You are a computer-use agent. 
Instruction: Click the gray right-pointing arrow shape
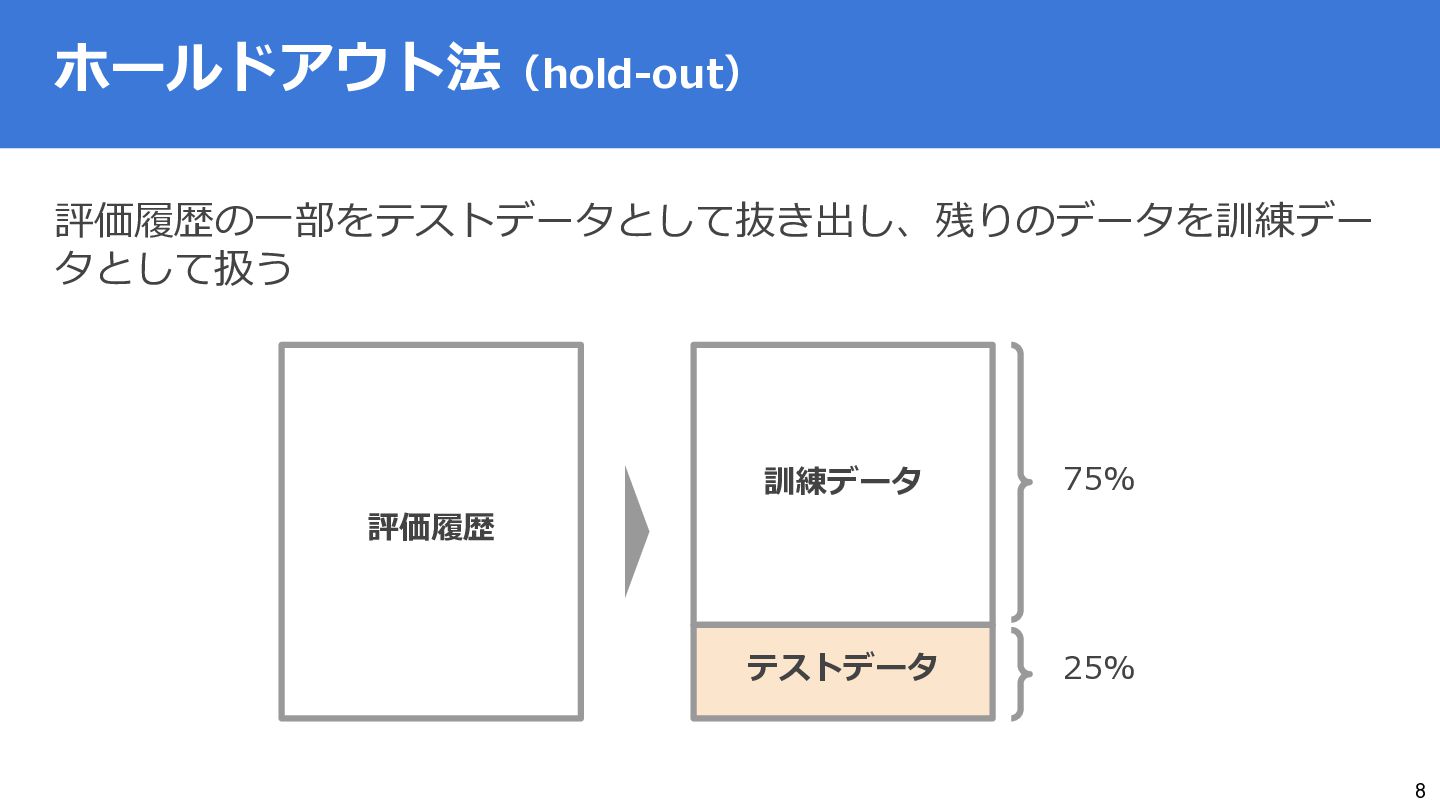pos(636,532)
